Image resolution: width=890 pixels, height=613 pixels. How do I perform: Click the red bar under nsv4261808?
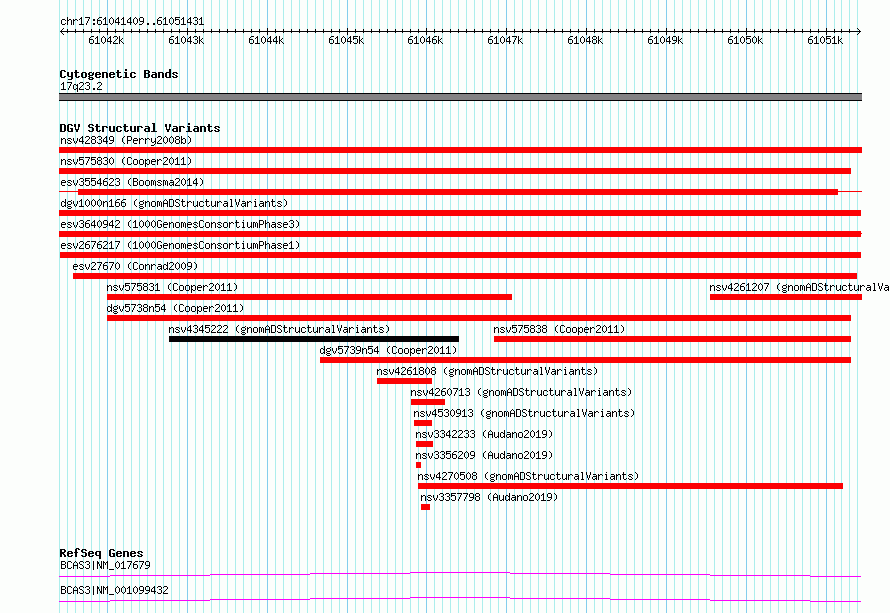405,381
